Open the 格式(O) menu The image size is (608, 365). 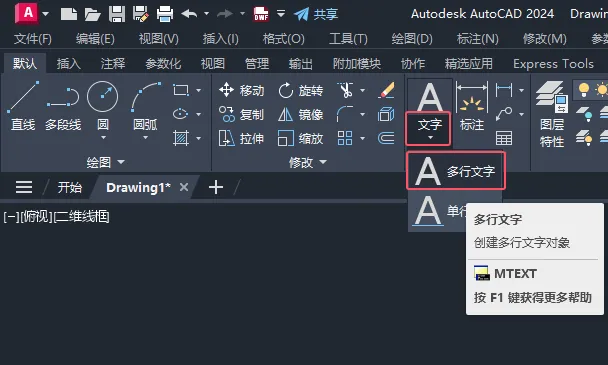[284, 39]
